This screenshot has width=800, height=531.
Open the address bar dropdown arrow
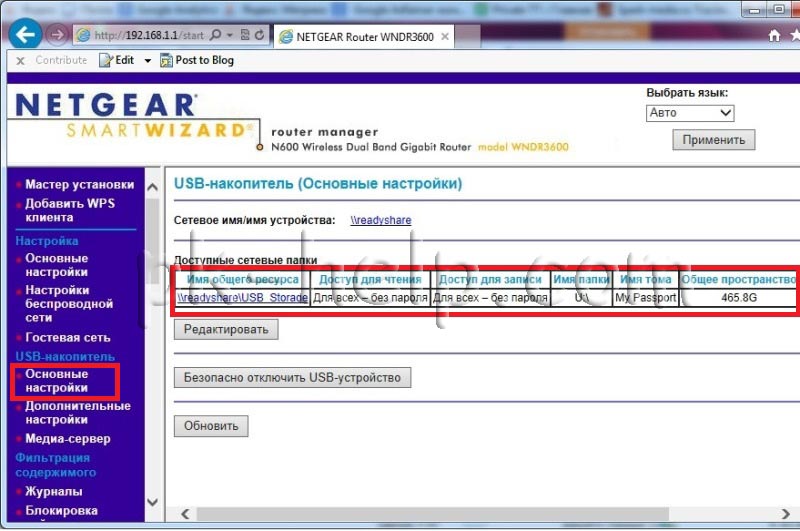230,35
